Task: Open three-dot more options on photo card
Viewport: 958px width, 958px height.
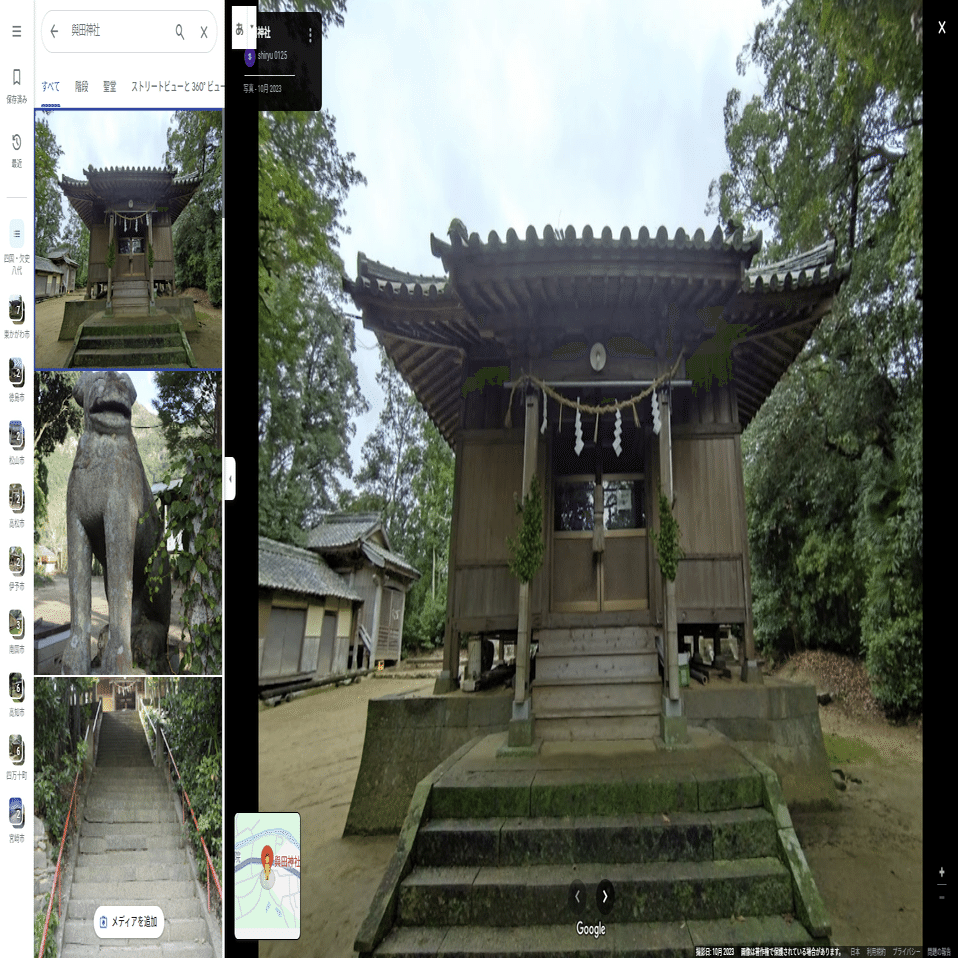Action: pyautogui.click(x=310, y=35)
